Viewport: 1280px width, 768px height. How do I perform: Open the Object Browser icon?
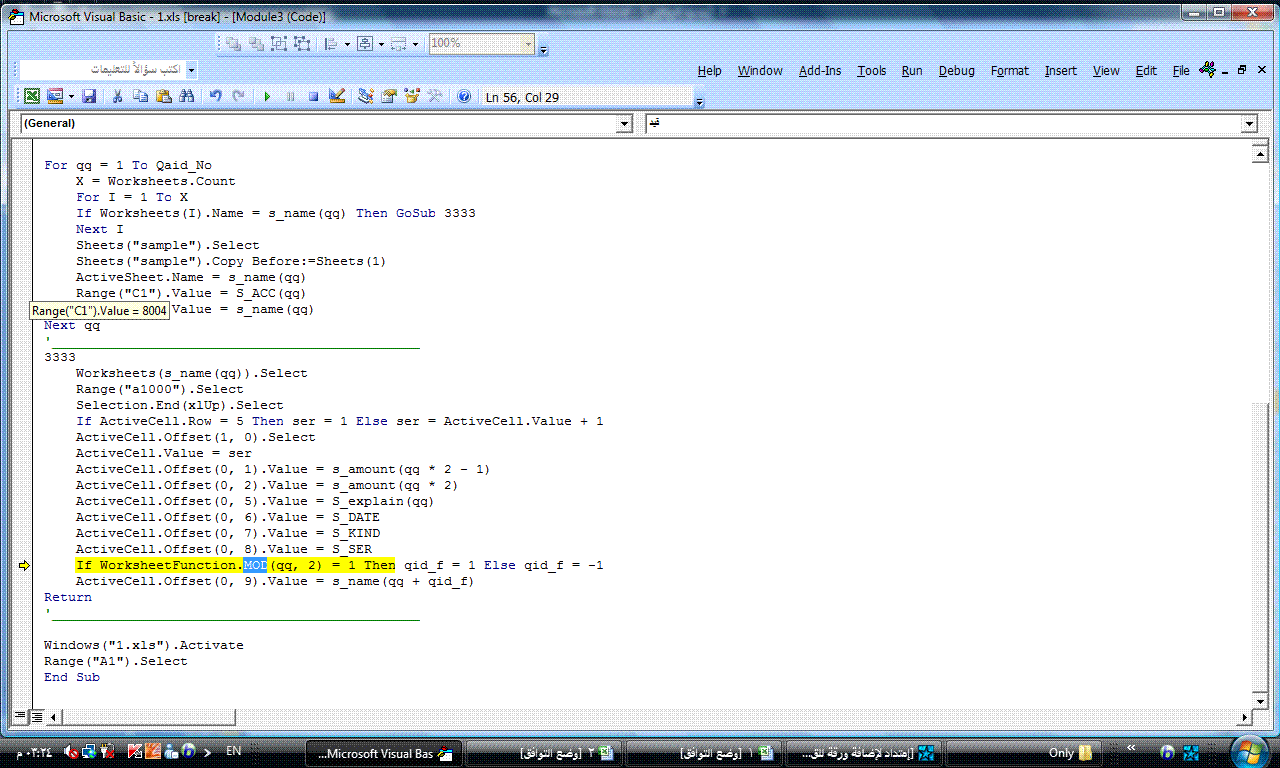[412, 97]
